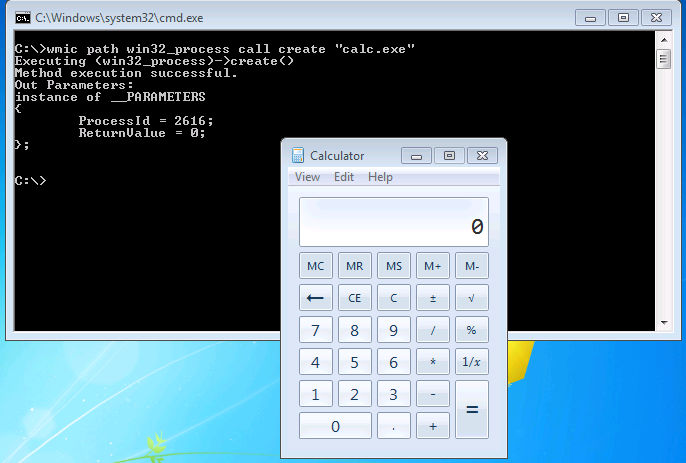This screenshot has width=686, height=463.
Task: Close the cmd.exe window
Action: point(656,18)
